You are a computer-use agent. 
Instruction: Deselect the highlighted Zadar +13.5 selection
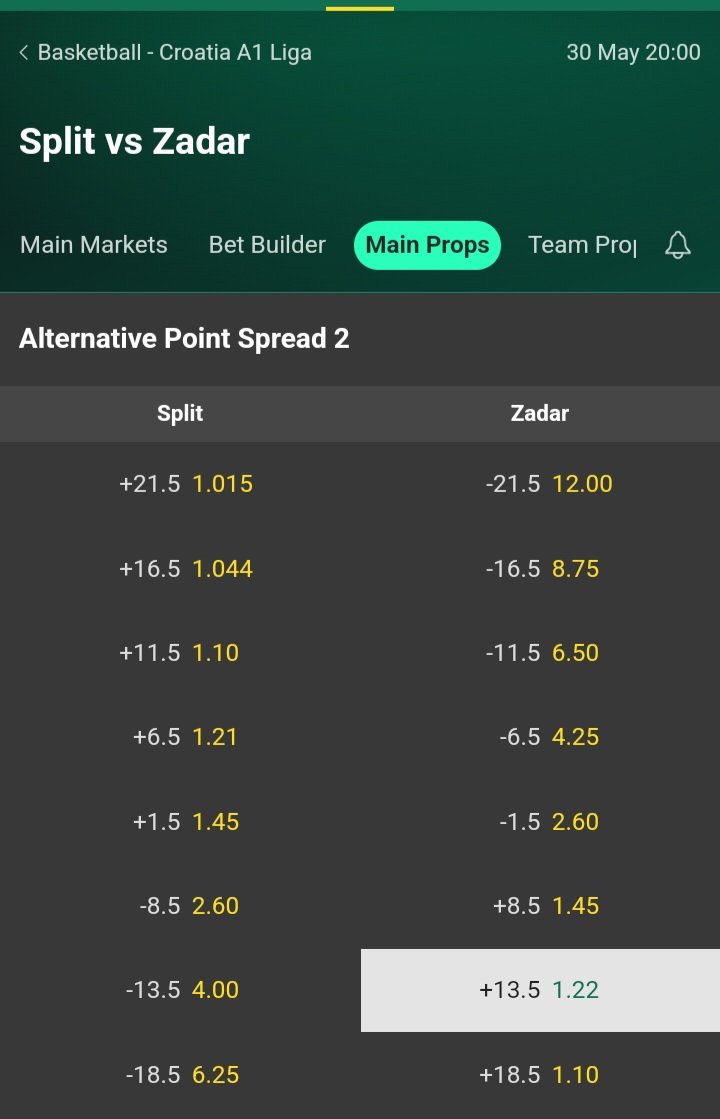click(x=540, y=990)
